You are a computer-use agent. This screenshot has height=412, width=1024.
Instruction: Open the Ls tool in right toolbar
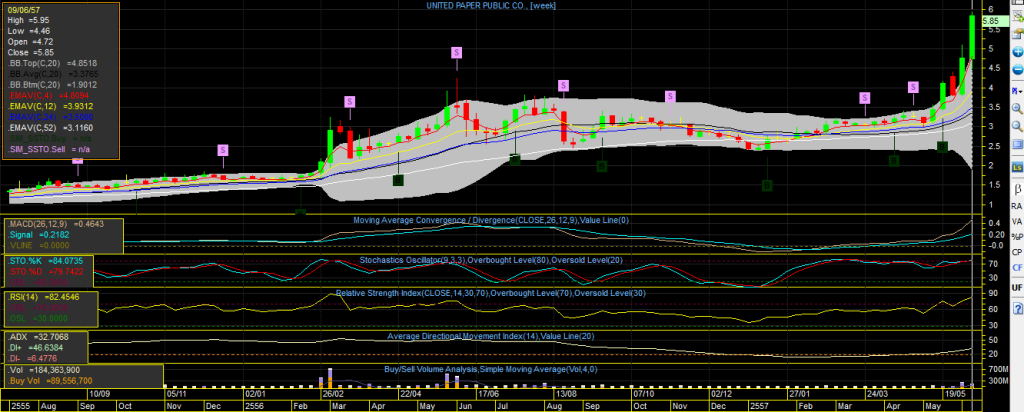click(x=1017, y=168)
